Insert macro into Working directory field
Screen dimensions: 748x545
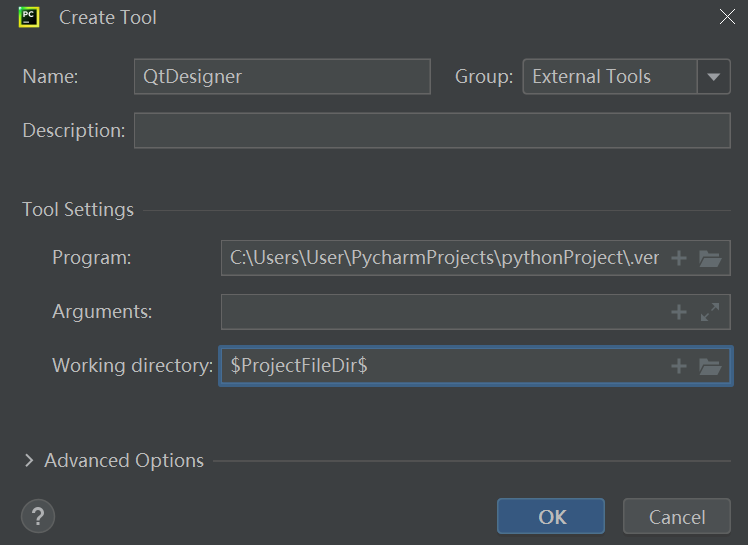click(x=678, y=366)
